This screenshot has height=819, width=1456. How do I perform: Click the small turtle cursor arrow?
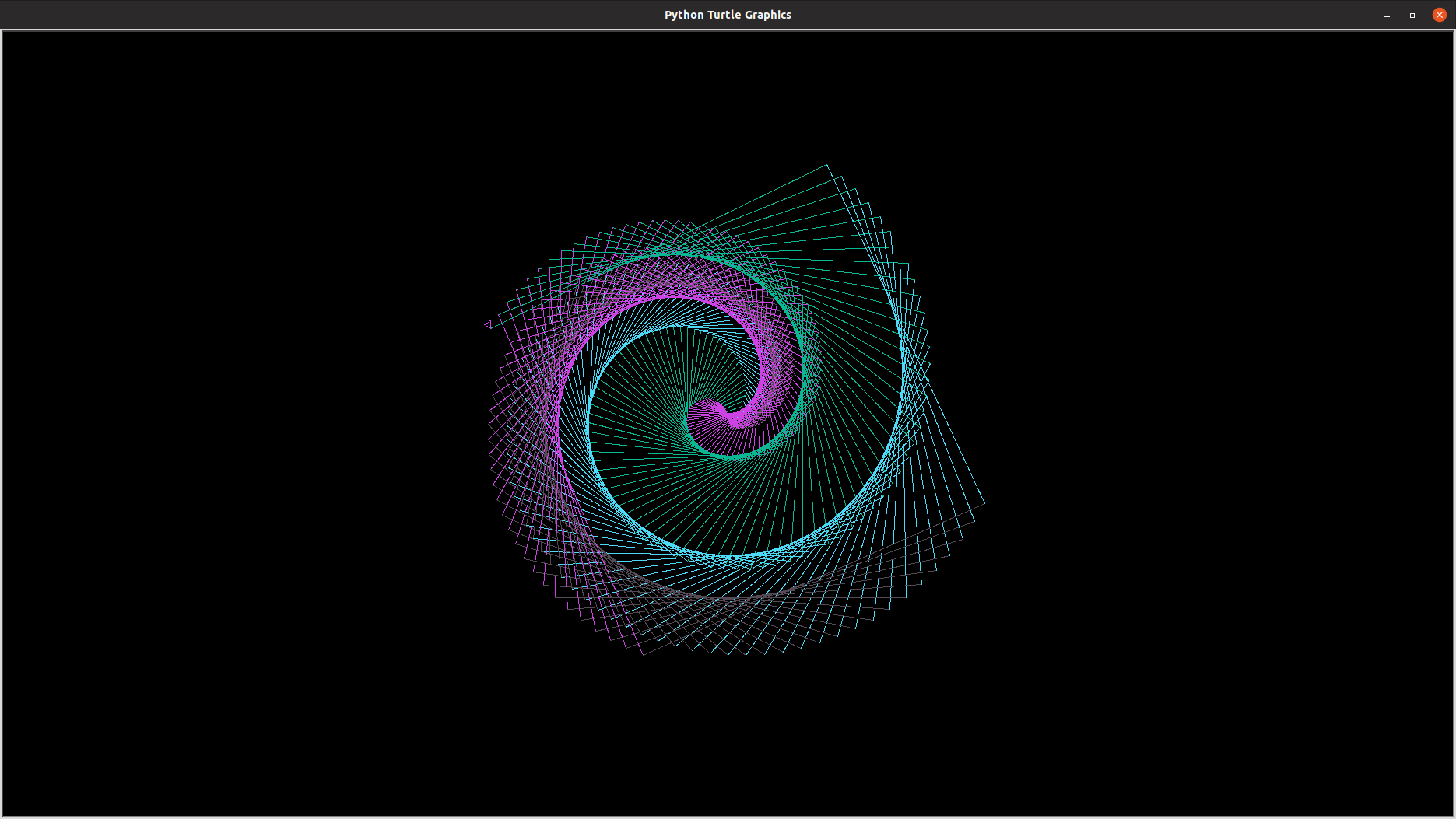click(489, 324)
